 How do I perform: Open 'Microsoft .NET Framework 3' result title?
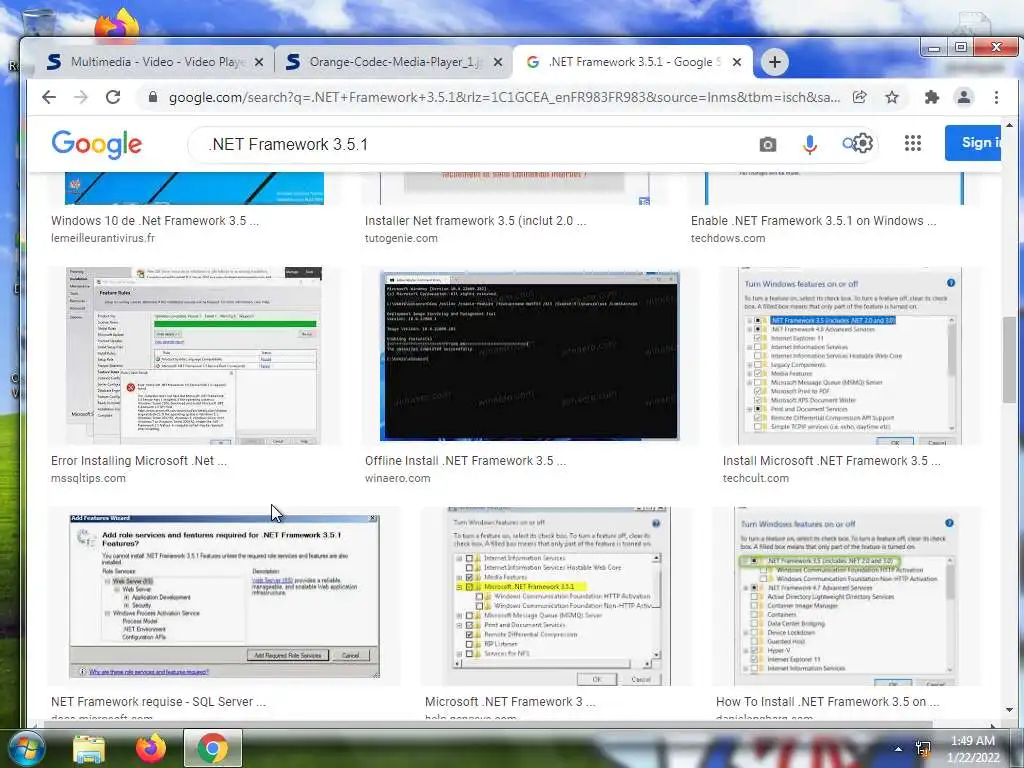510,701
